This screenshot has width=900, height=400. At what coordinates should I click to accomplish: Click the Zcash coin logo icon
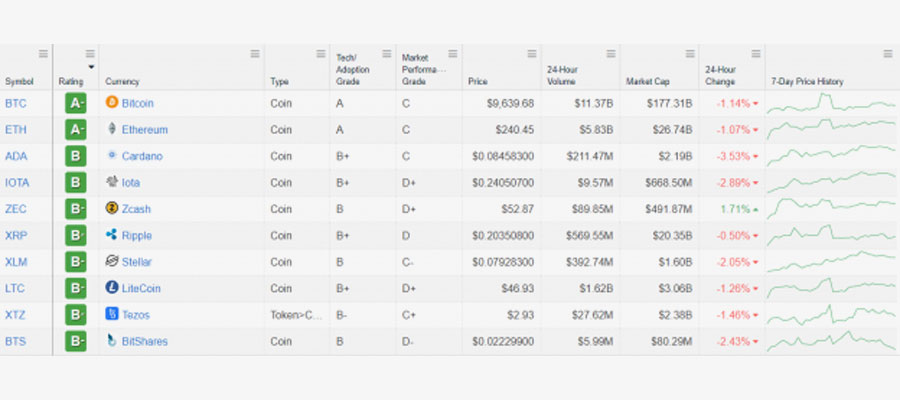click(112, 209)
